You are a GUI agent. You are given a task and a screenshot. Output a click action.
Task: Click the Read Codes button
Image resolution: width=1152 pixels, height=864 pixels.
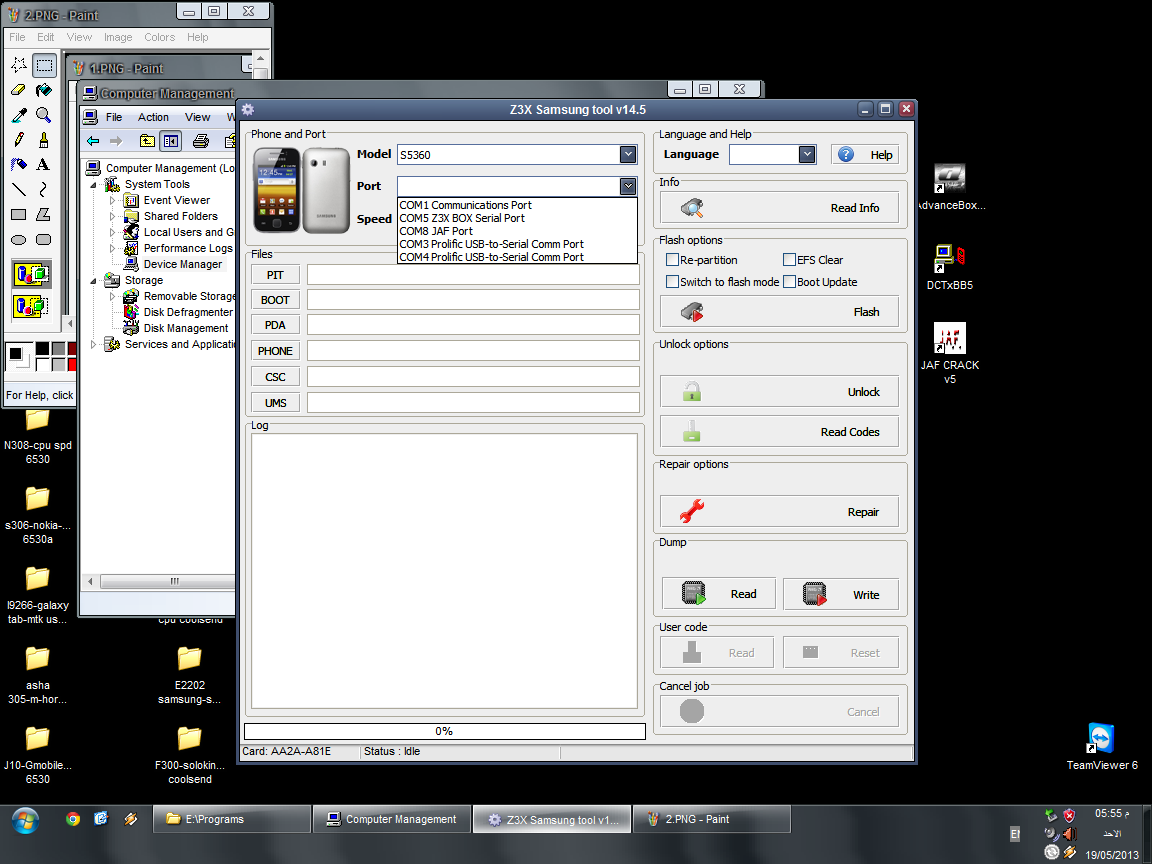[x=780, y=432]
